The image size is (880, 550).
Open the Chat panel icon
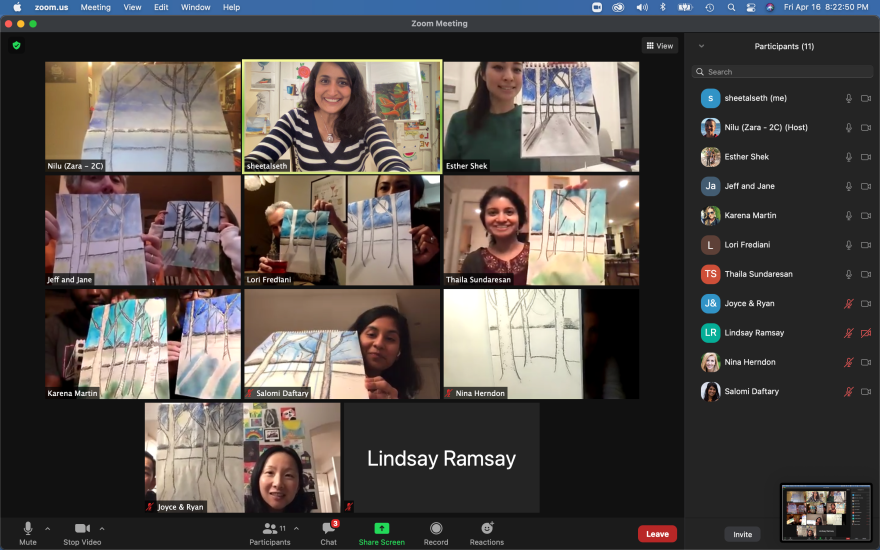point(328,528)
